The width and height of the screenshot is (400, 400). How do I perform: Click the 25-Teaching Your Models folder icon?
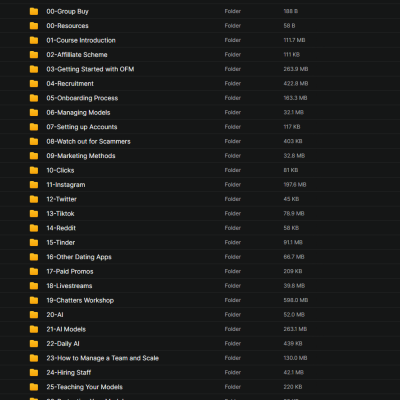click(34, 387)
